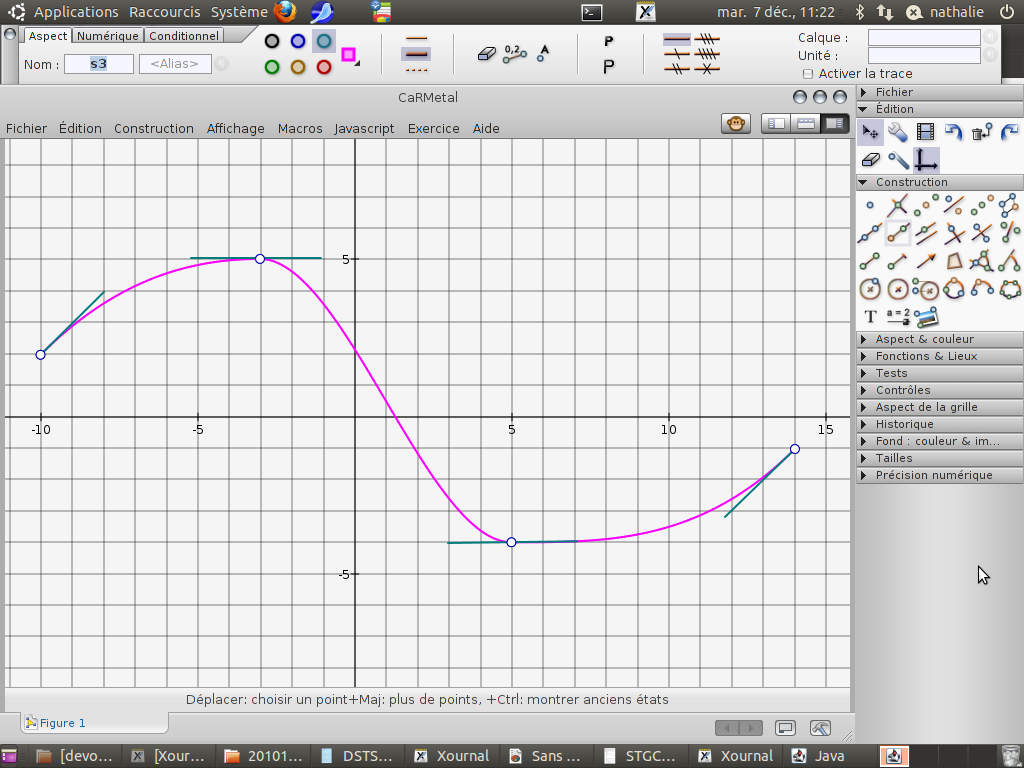Click the Nom input field

tap(98, 64)
